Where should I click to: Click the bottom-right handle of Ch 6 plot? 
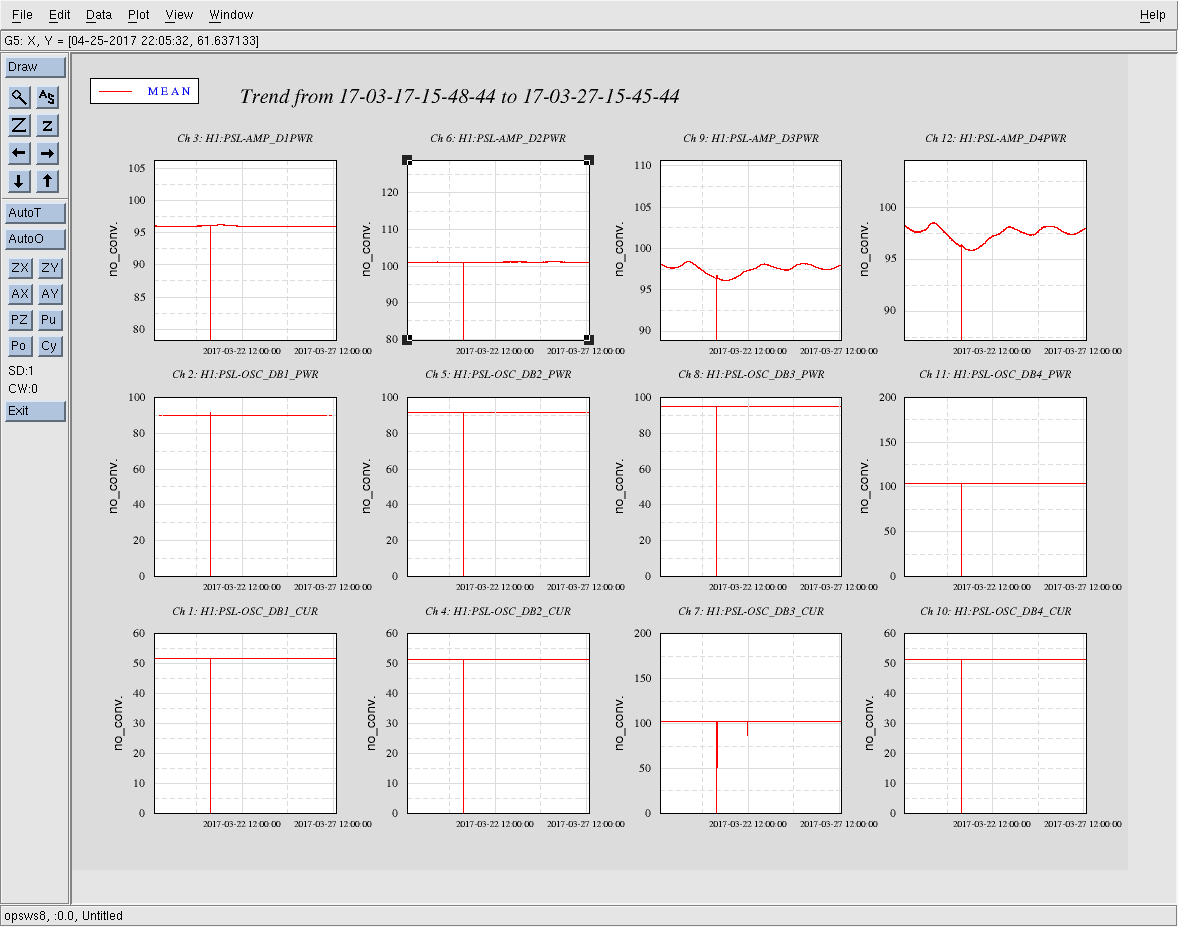589,340
